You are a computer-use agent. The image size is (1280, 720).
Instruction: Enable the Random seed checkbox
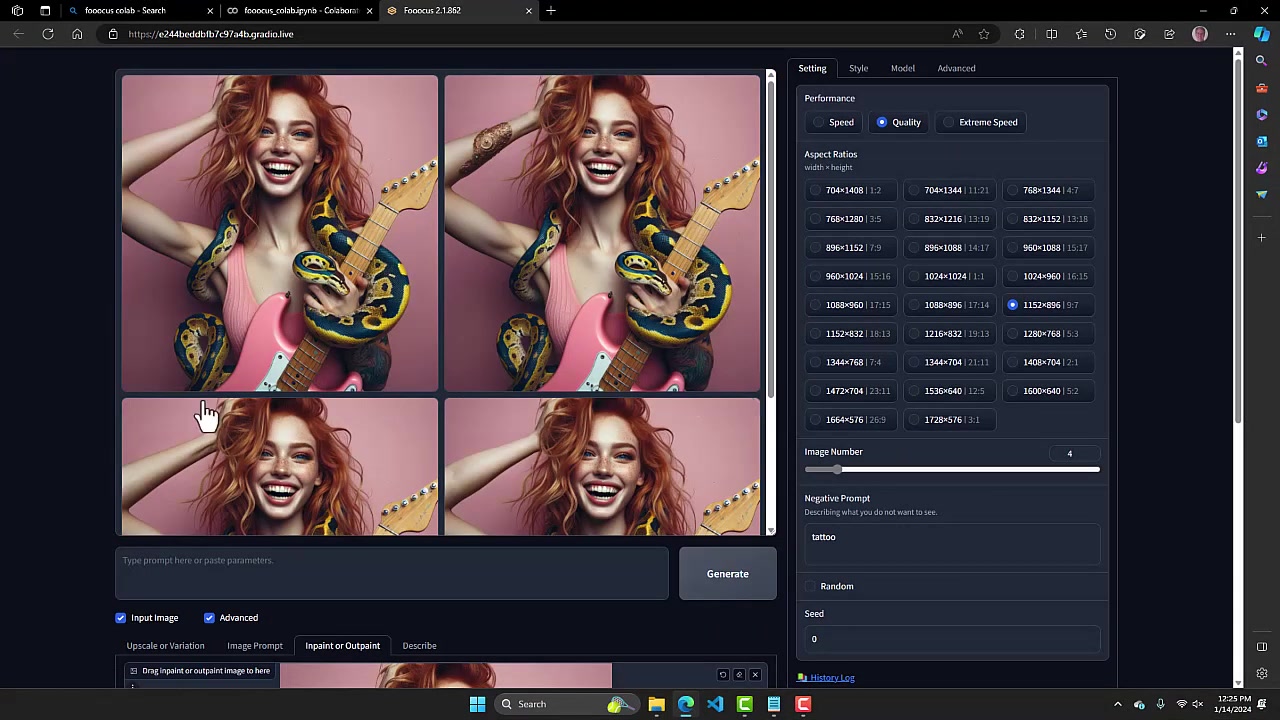(x=811, y=586)
